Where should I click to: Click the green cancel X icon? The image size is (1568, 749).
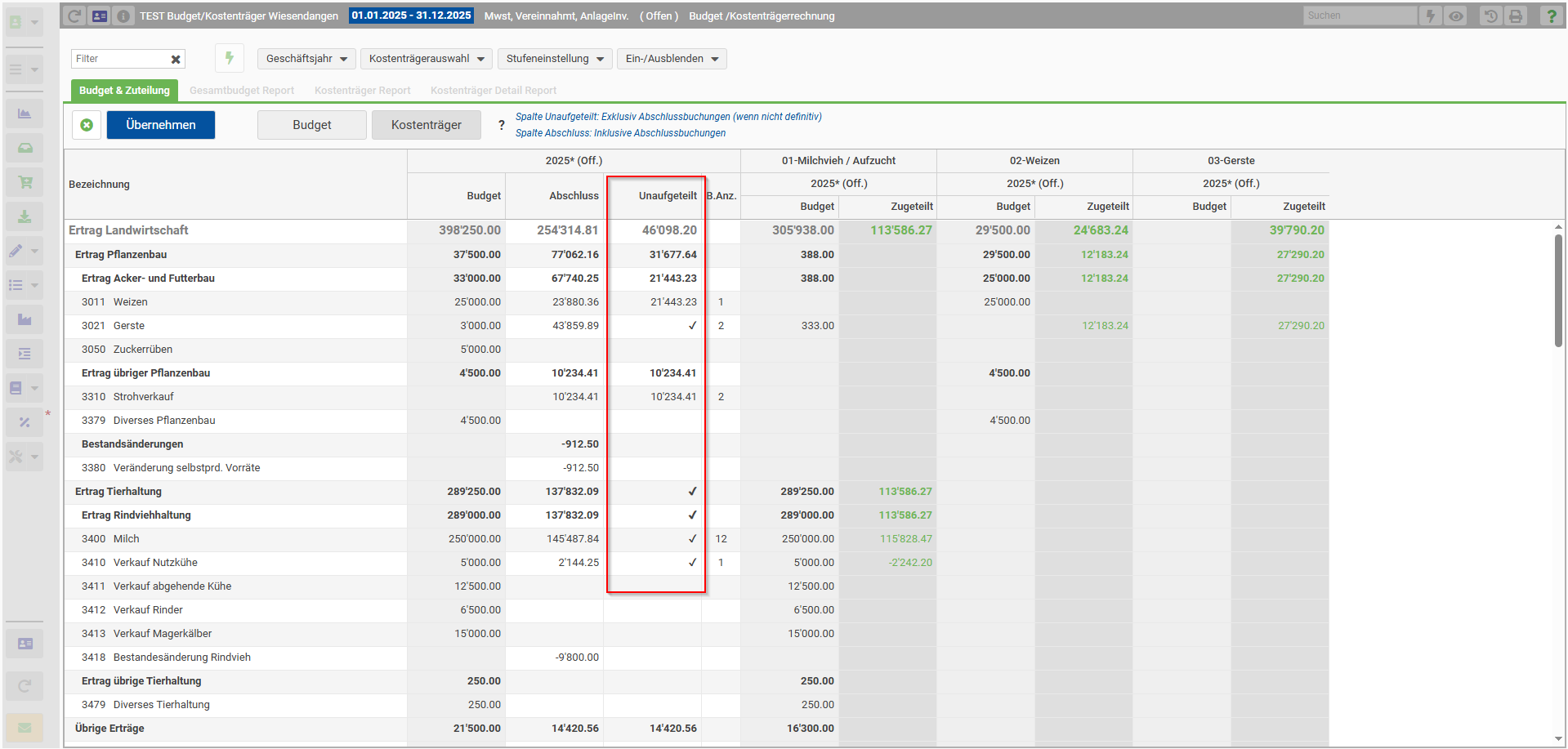(x=87, y=125)
